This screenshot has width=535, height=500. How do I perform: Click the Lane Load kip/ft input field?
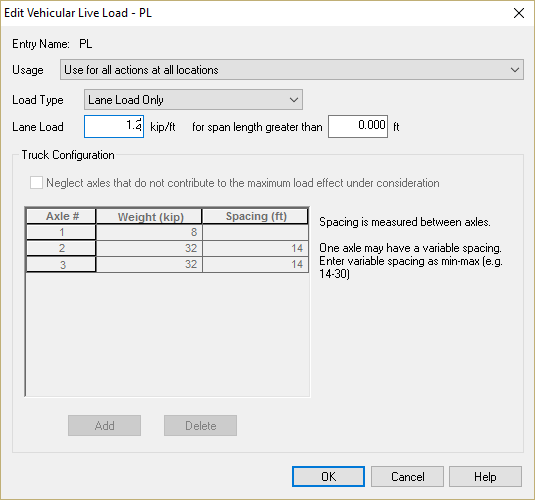click(114, 126)
